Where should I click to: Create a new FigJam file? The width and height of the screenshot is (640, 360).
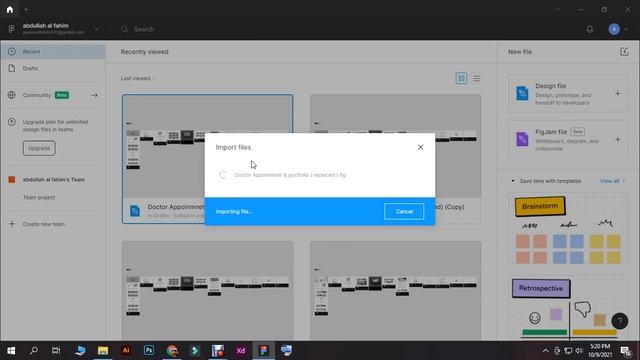[x=568, y=140]
